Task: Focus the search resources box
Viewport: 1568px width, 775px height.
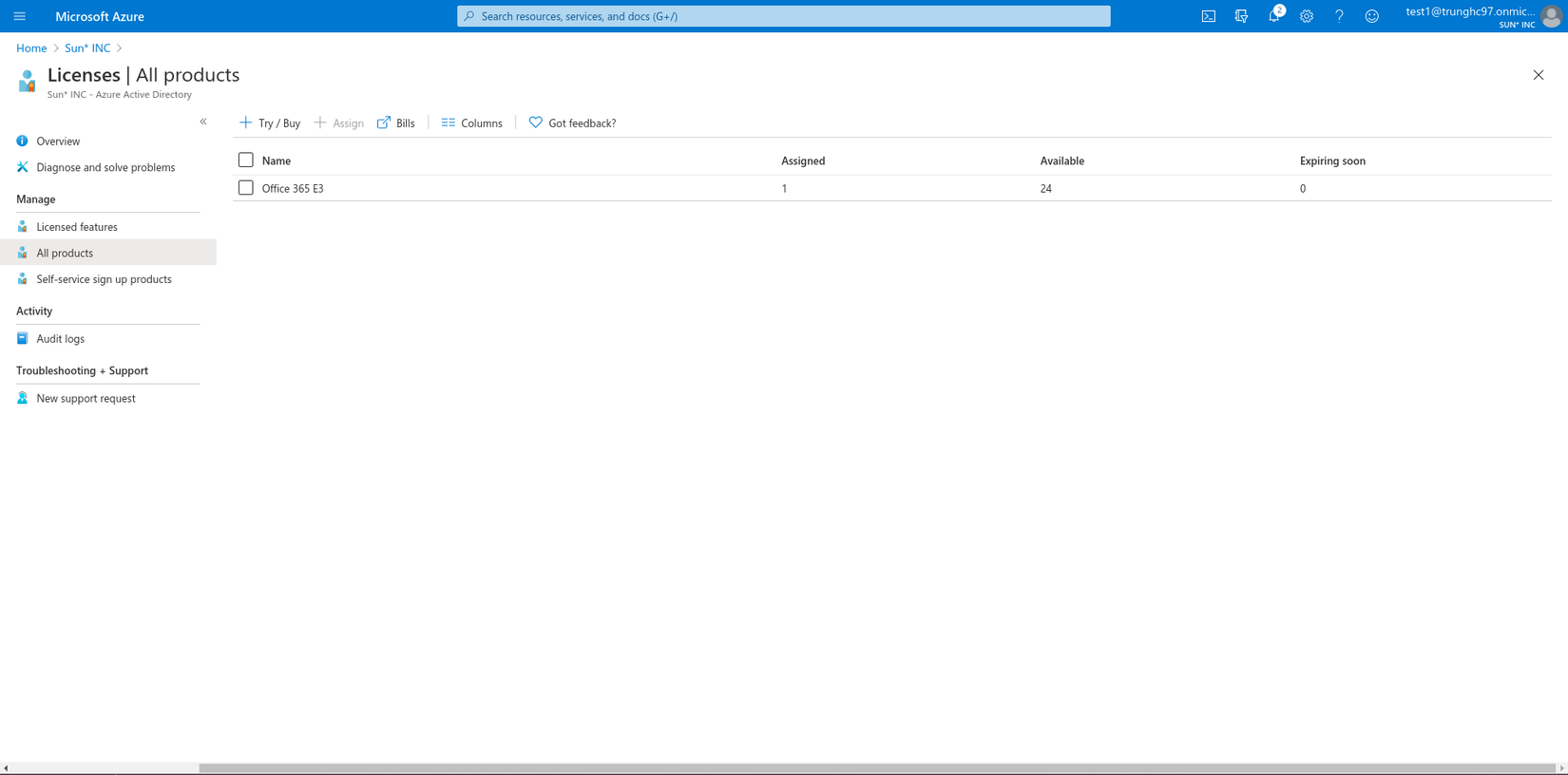Action: (784, 16)
